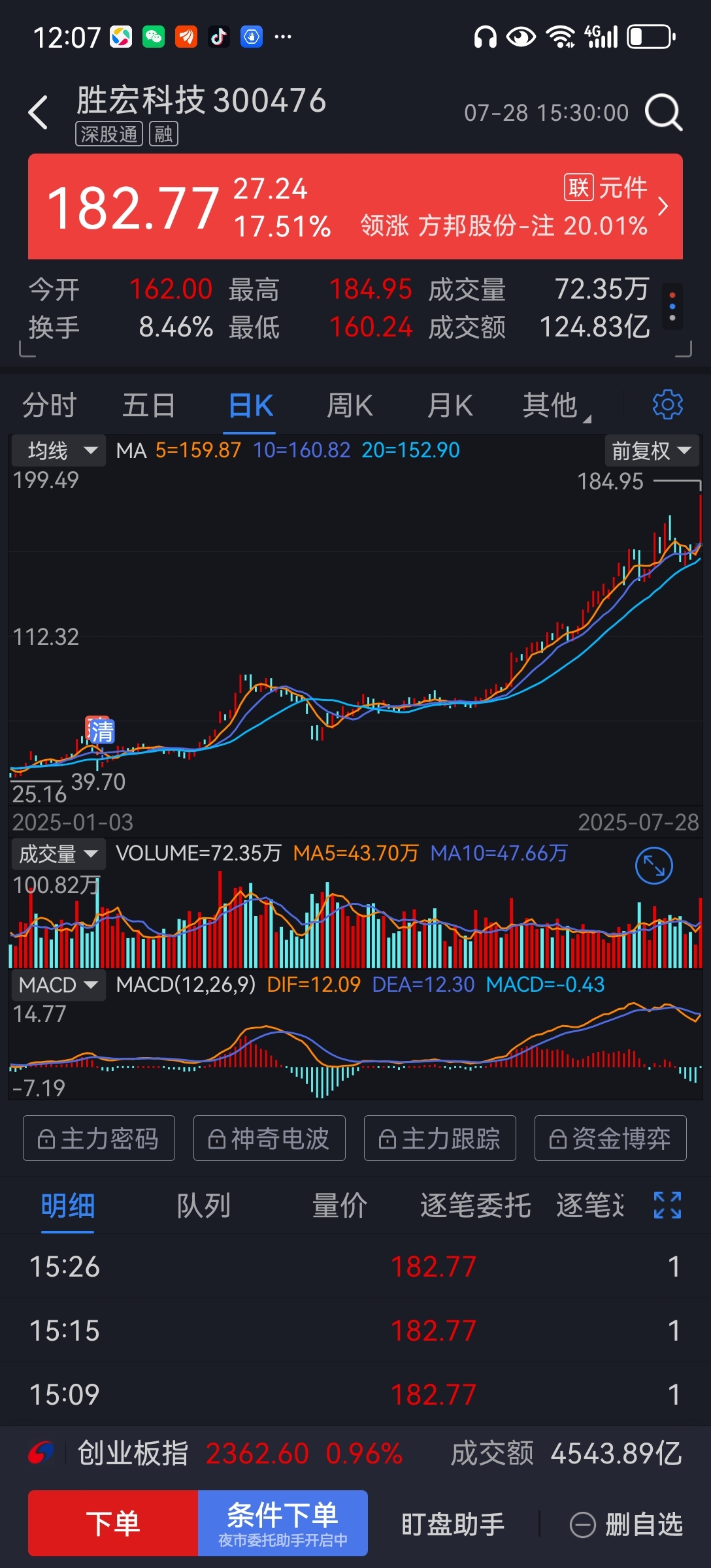Expand chart with circular fullscreen arrow icon

tap(653, 866)
